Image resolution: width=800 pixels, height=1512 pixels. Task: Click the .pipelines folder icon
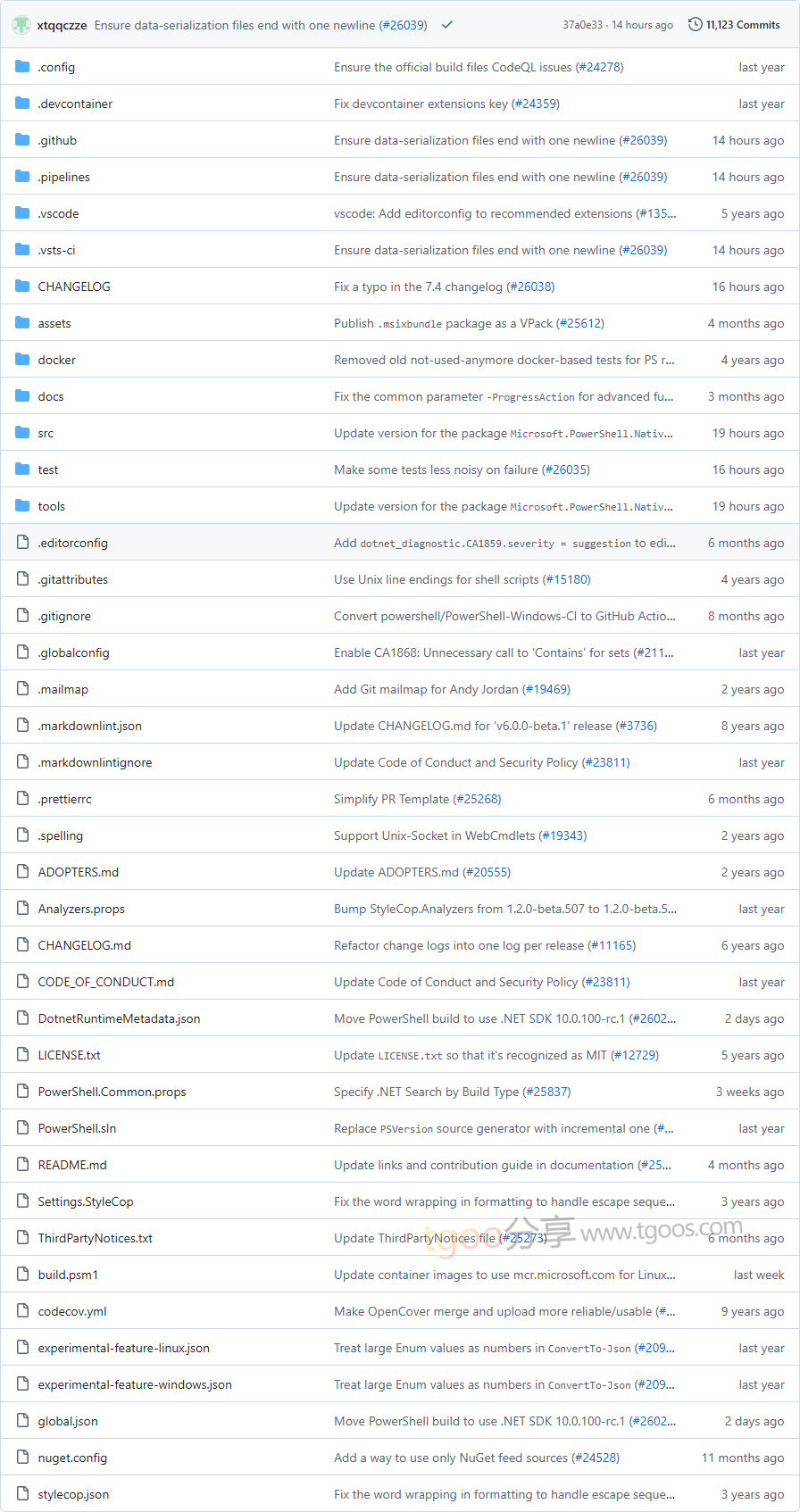tap(22, 177)
